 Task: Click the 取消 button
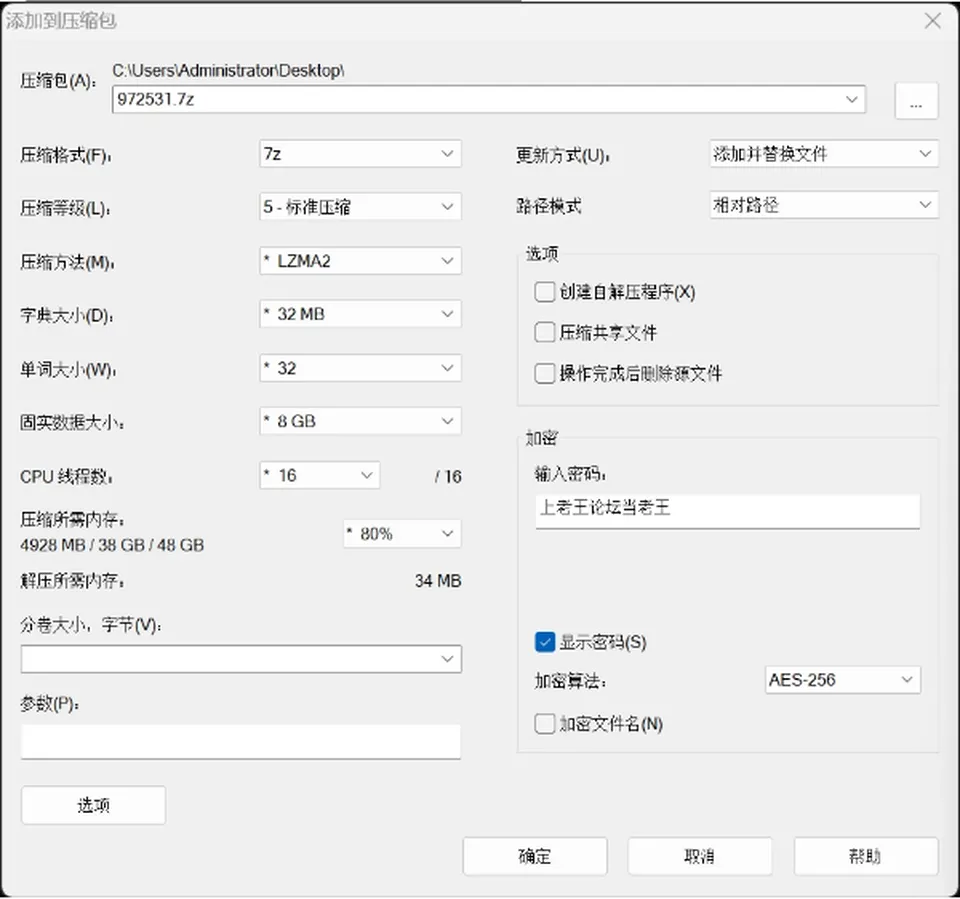point(699,856)
